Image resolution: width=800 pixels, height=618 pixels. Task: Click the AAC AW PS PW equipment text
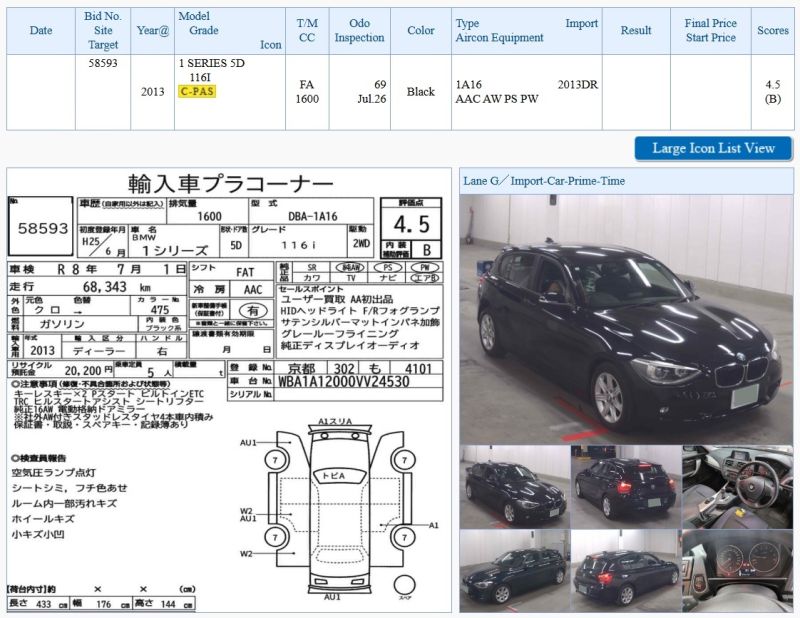[x=497, y=99]
